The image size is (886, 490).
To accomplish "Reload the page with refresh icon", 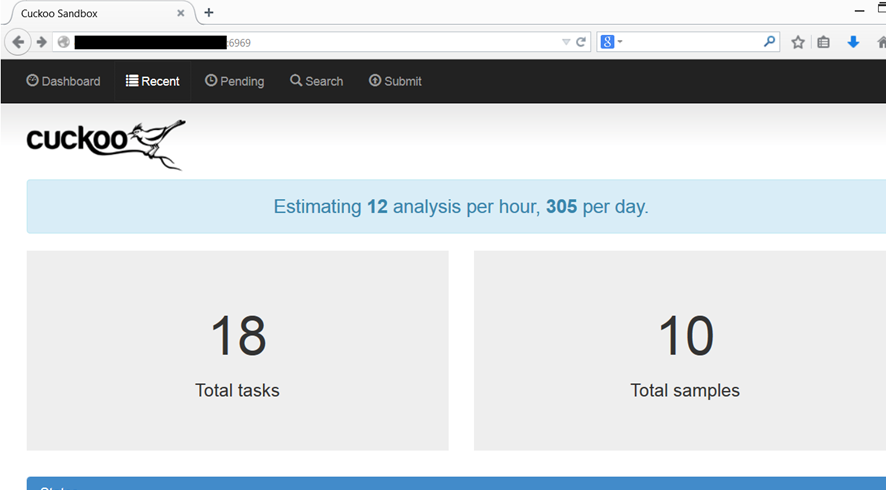I will [581, 42].
